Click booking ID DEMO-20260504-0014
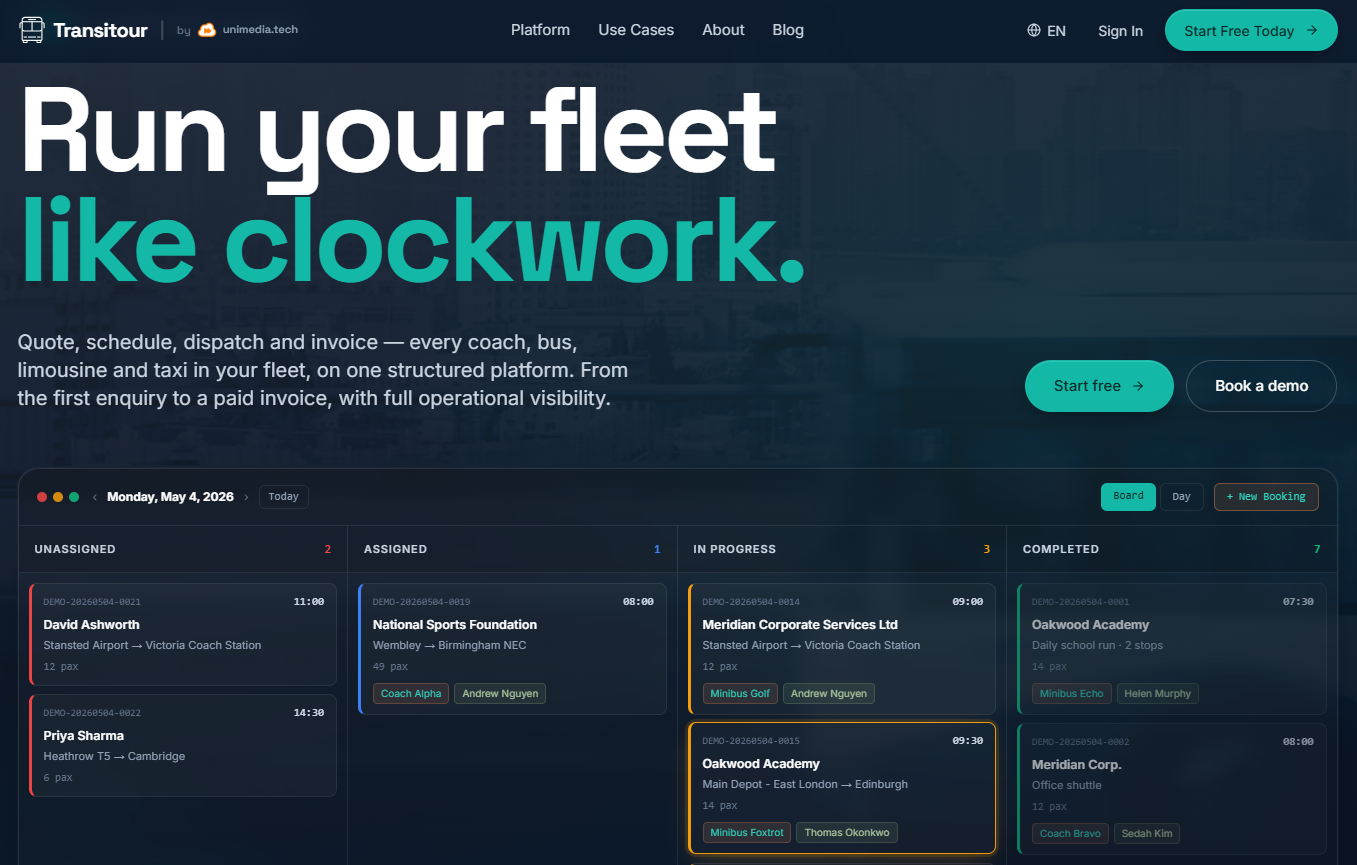 coord(751,602)
